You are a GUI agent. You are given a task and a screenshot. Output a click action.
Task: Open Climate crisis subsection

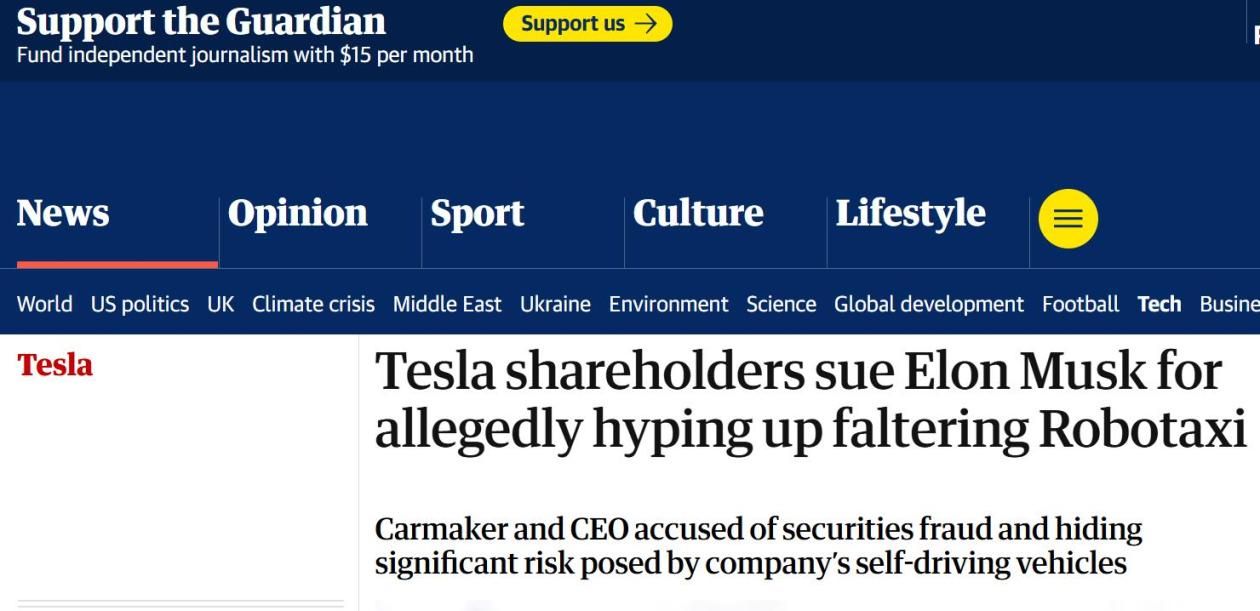click(313, 304)
